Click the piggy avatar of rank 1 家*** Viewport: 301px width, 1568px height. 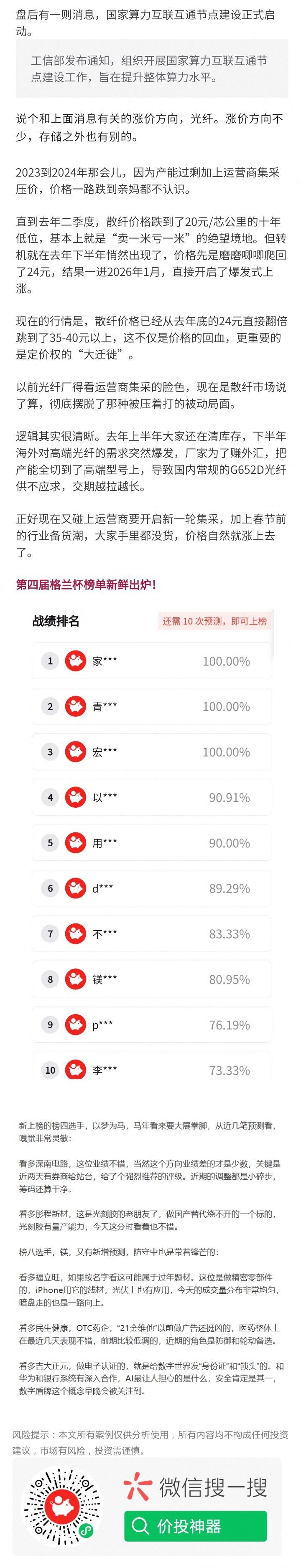(76, 661)
